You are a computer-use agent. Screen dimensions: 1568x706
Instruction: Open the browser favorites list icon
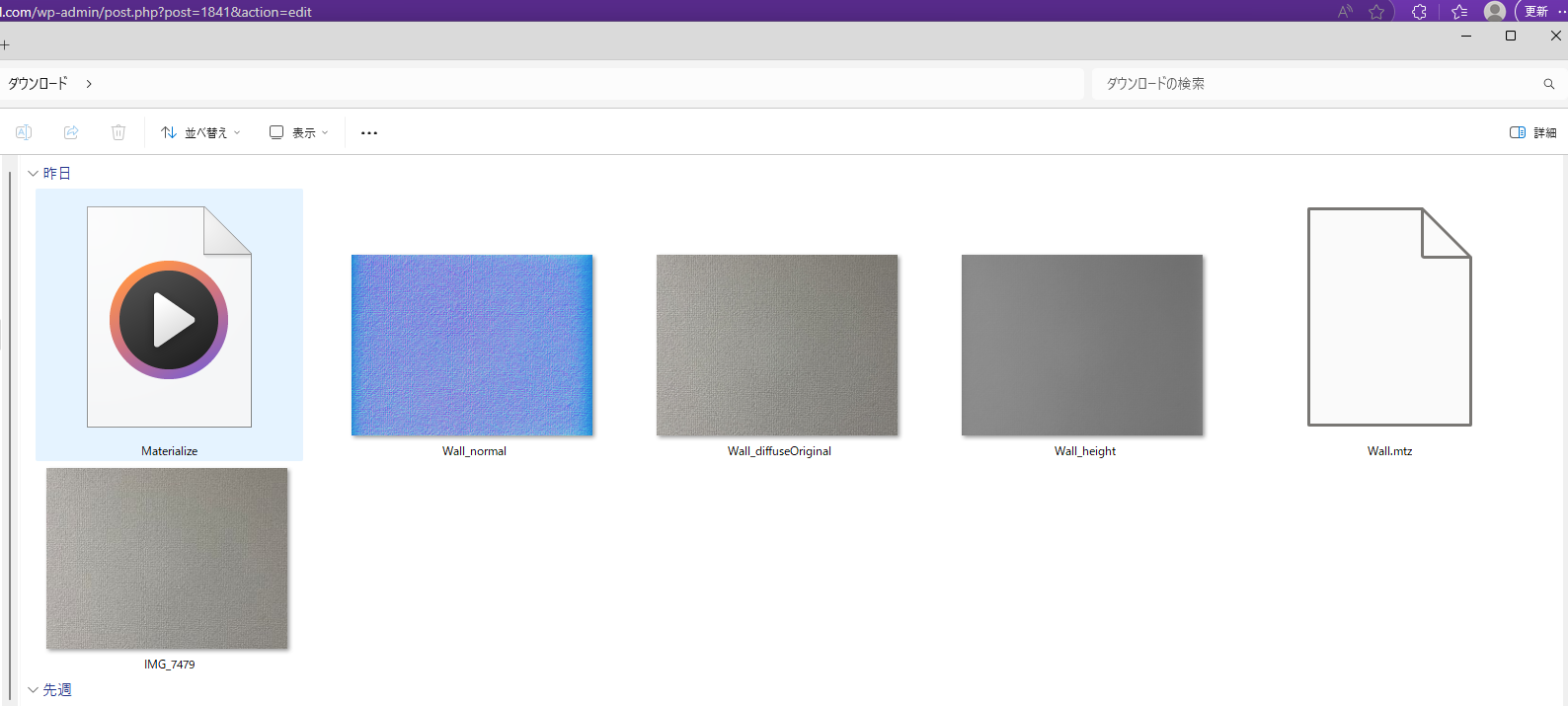1459,12
